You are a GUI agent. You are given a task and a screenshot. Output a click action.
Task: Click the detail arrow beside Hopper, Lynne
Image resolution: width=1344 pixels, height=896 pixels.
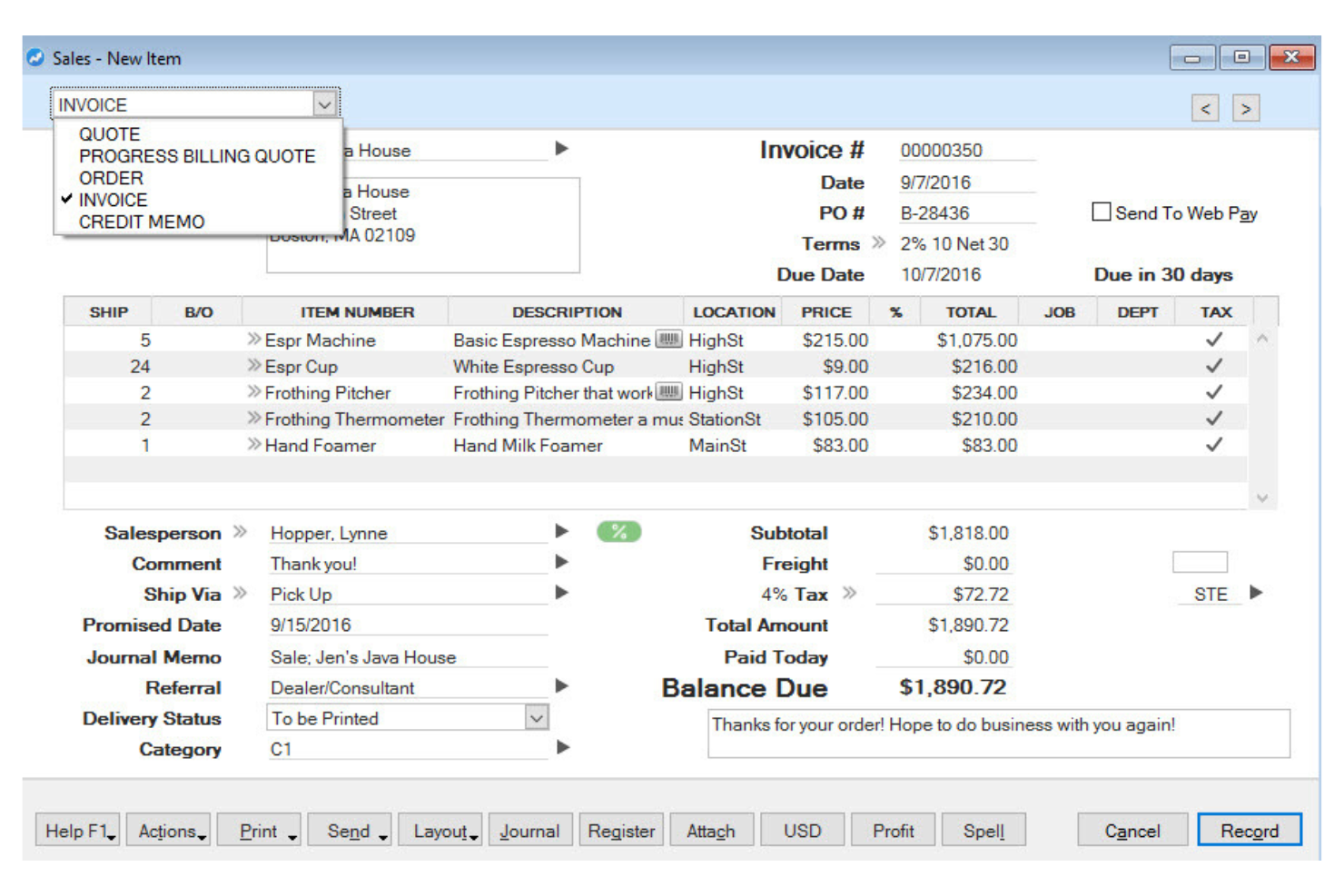(x=562, y=532)
